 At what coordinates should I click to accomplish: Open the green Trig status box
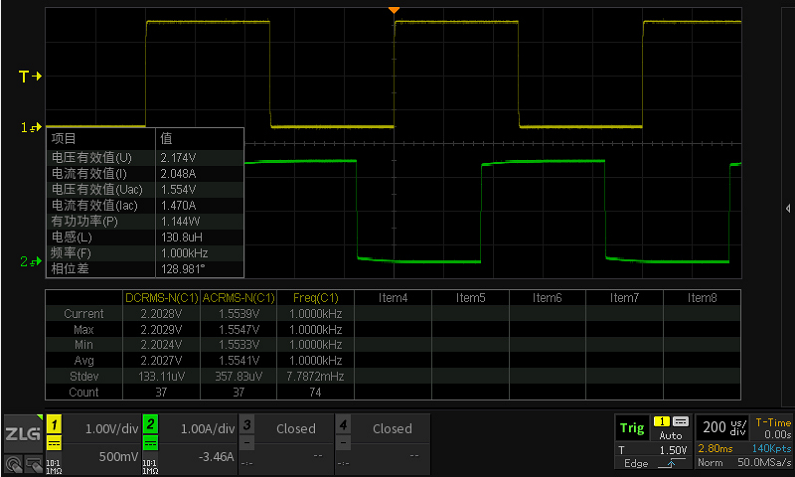(x=632, y=428)
